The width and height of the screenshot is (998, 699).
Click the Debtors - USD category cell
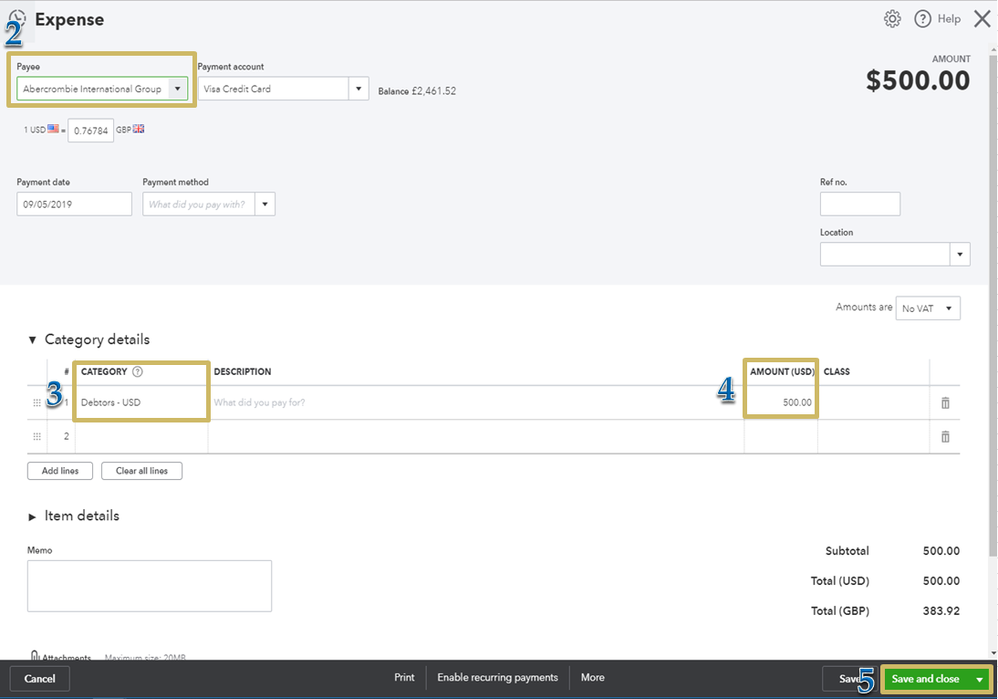click(141, 403)
